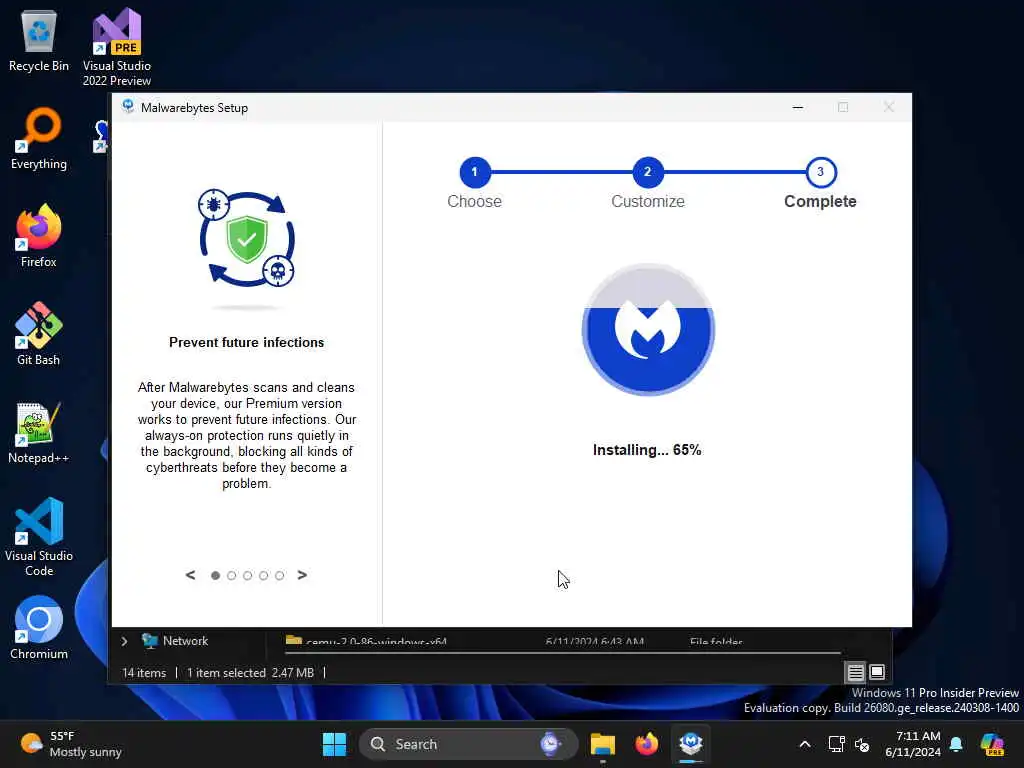Viewport: 1024px width, 768px height.
Task: Launch Chromium desktop shortcut
Action: click(39, 628)
